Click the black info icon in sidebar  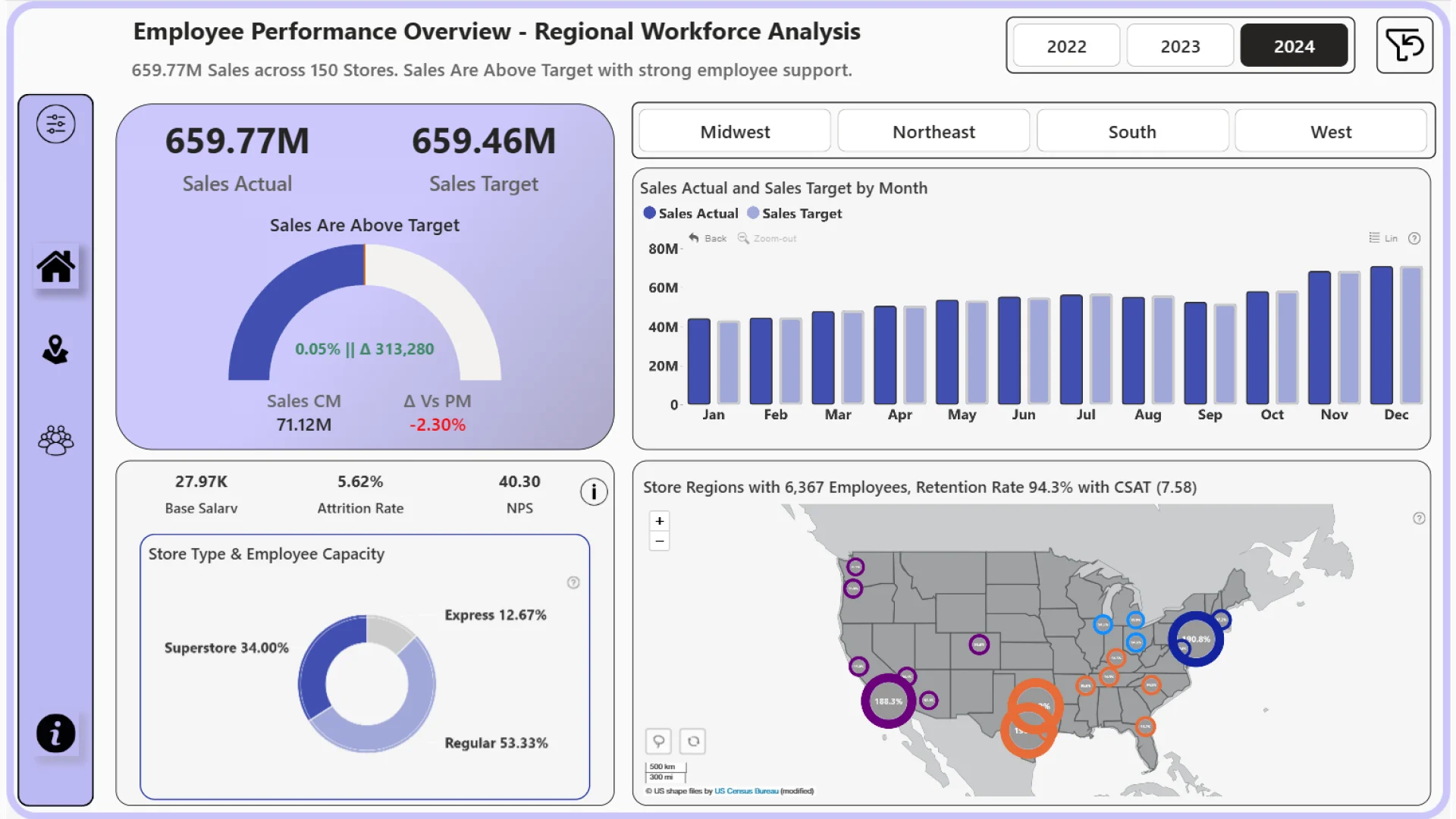[55, 733]
